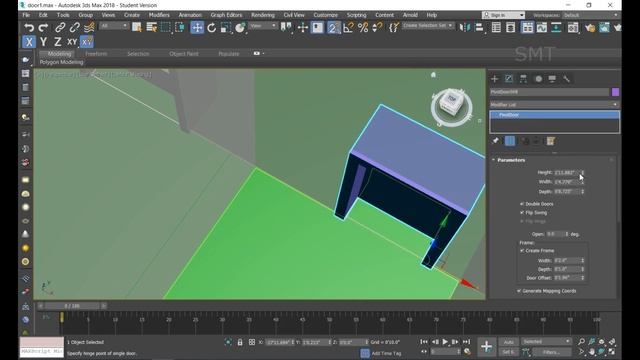Open the Modifiers menu
Image resolution: width=640 pixels, height=360 pixels.
point(159,15)
